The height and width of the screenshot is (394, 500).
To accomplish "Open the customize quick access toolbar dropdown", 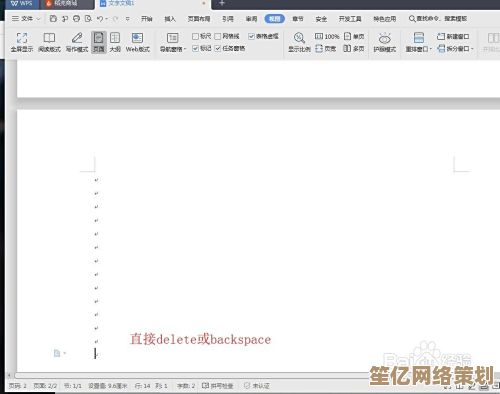I will point(127,19).
